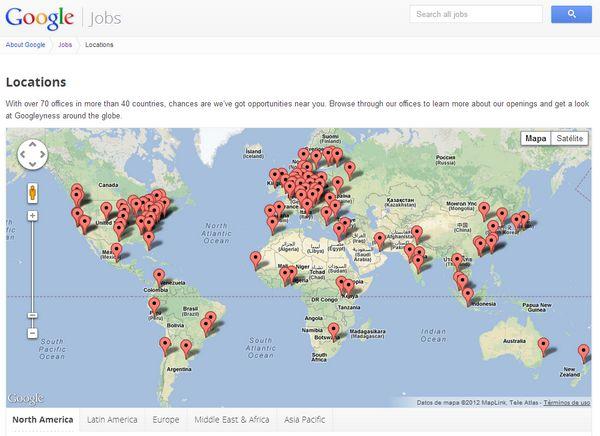
Task: Click the Google logo
Action: point(39,18)
